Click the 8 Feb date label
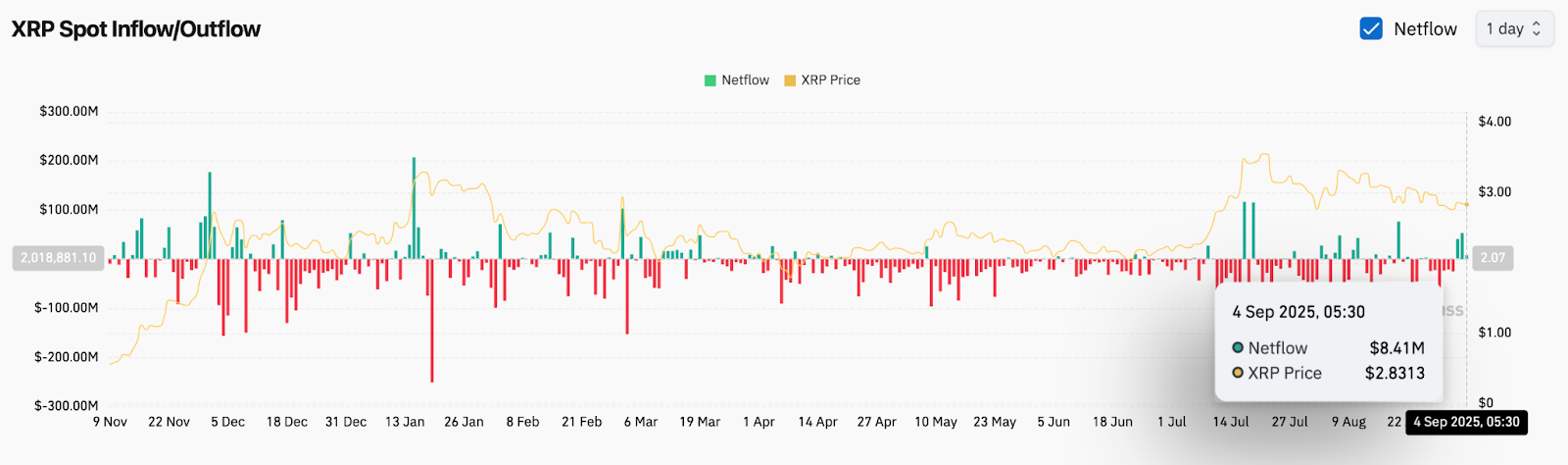This screenshot has width=1568, height=465. click(x=522, y=422)
